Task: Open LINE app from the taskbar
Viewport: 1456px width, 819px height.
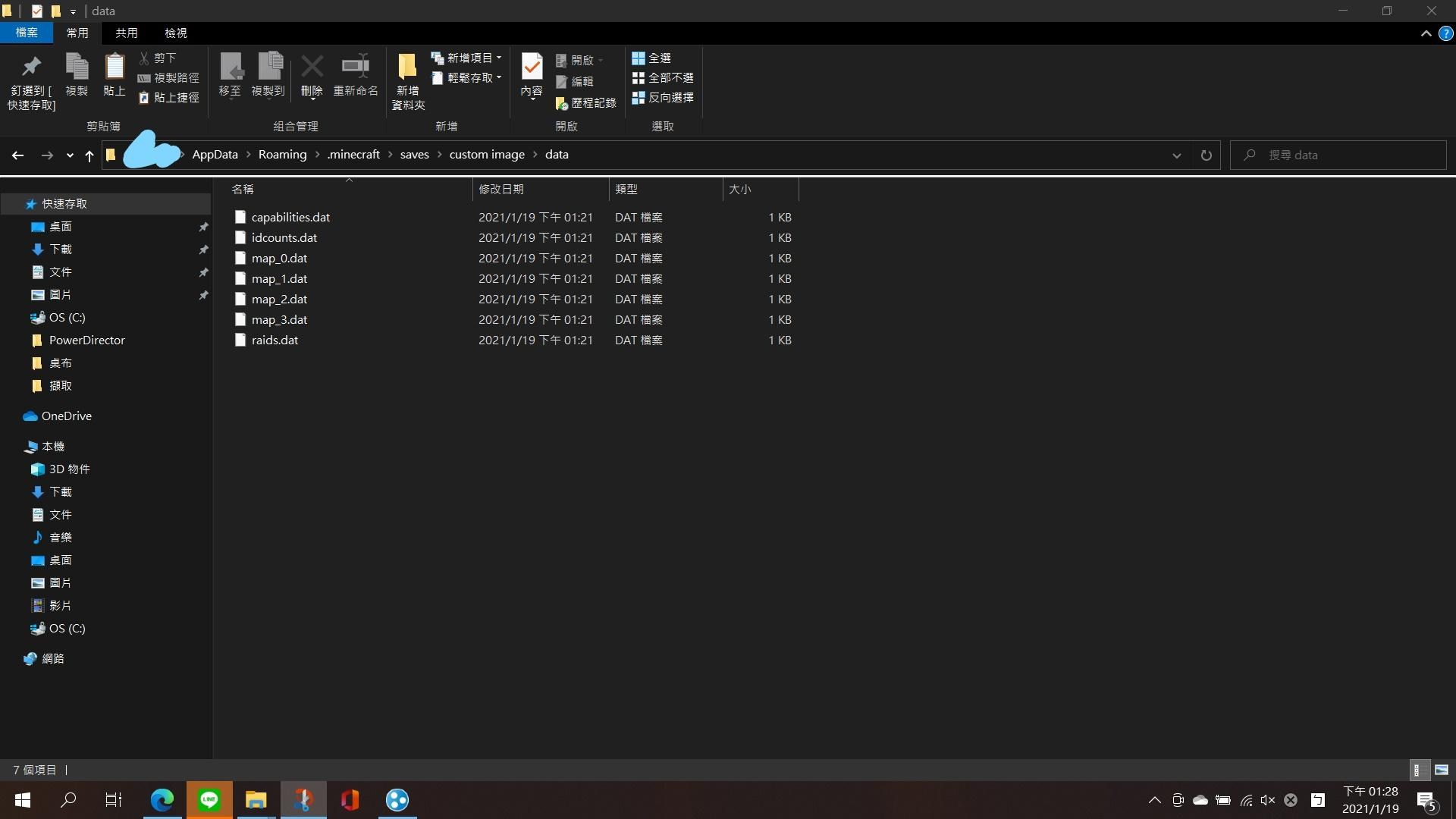Action: 209,800
